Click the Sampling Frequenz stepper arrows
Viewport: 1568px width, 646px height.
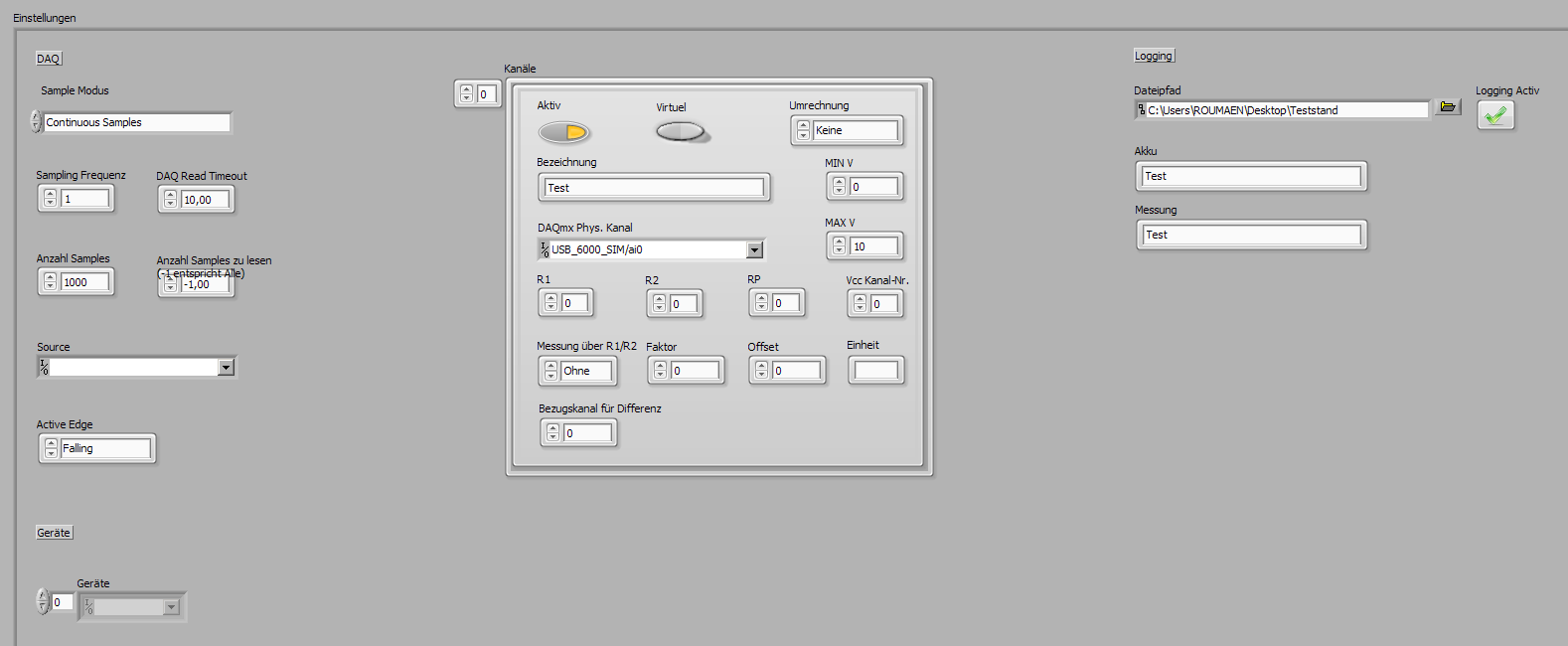coord(51,199)
